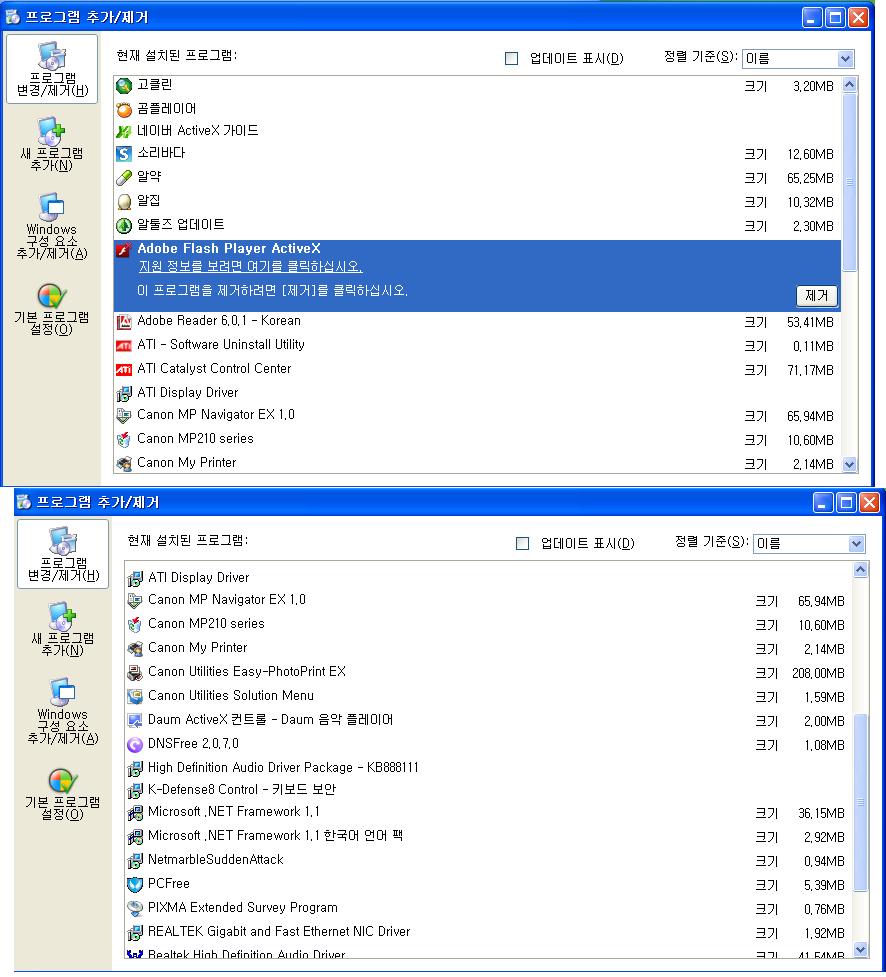Screen dimensions: 886x977
Task: Select 프로그램 변경/제거 in the bottom window
Action: tap(63, 554)
